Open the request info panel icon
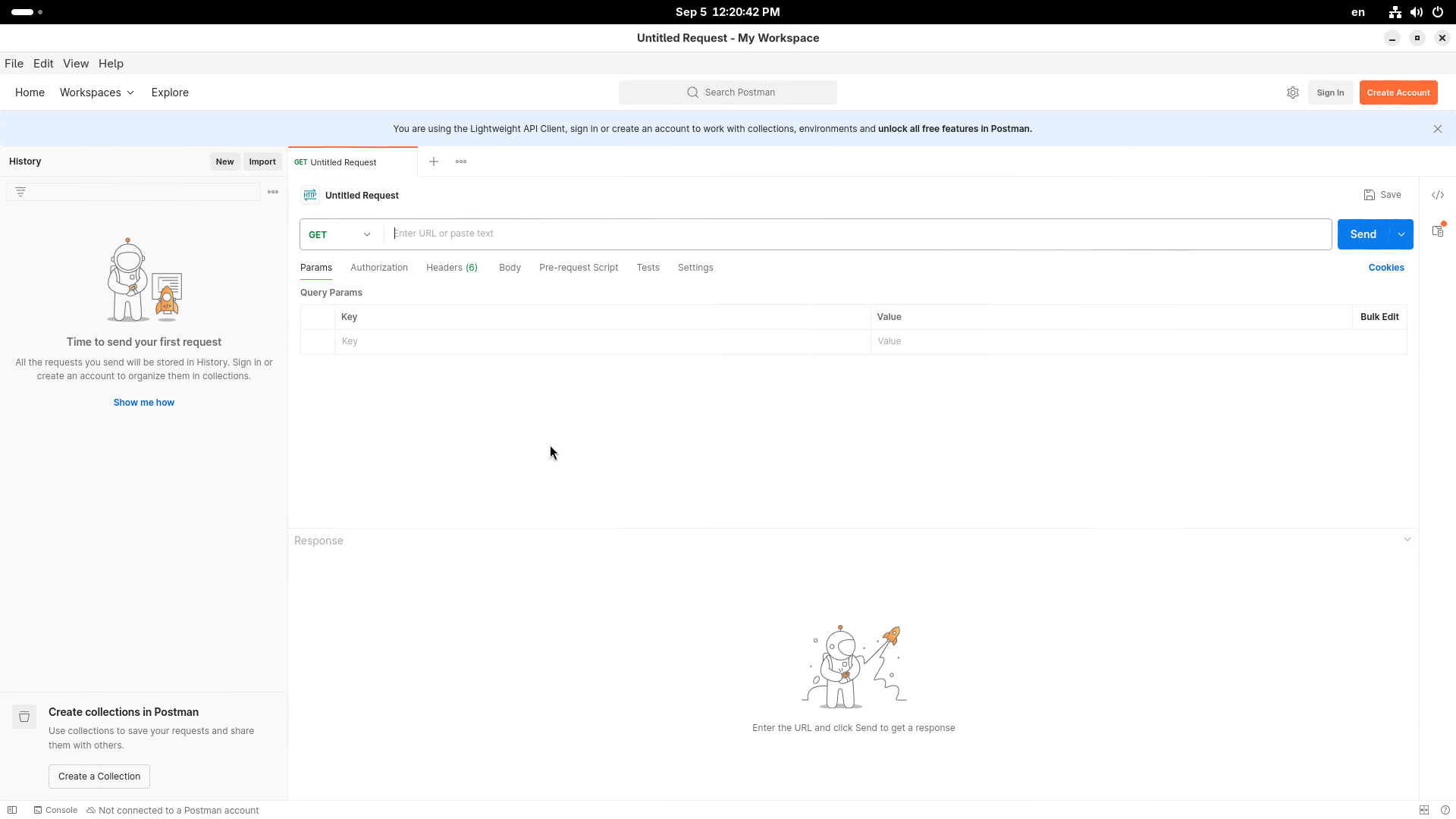Screen dimensions: 1456x819 1438,231
